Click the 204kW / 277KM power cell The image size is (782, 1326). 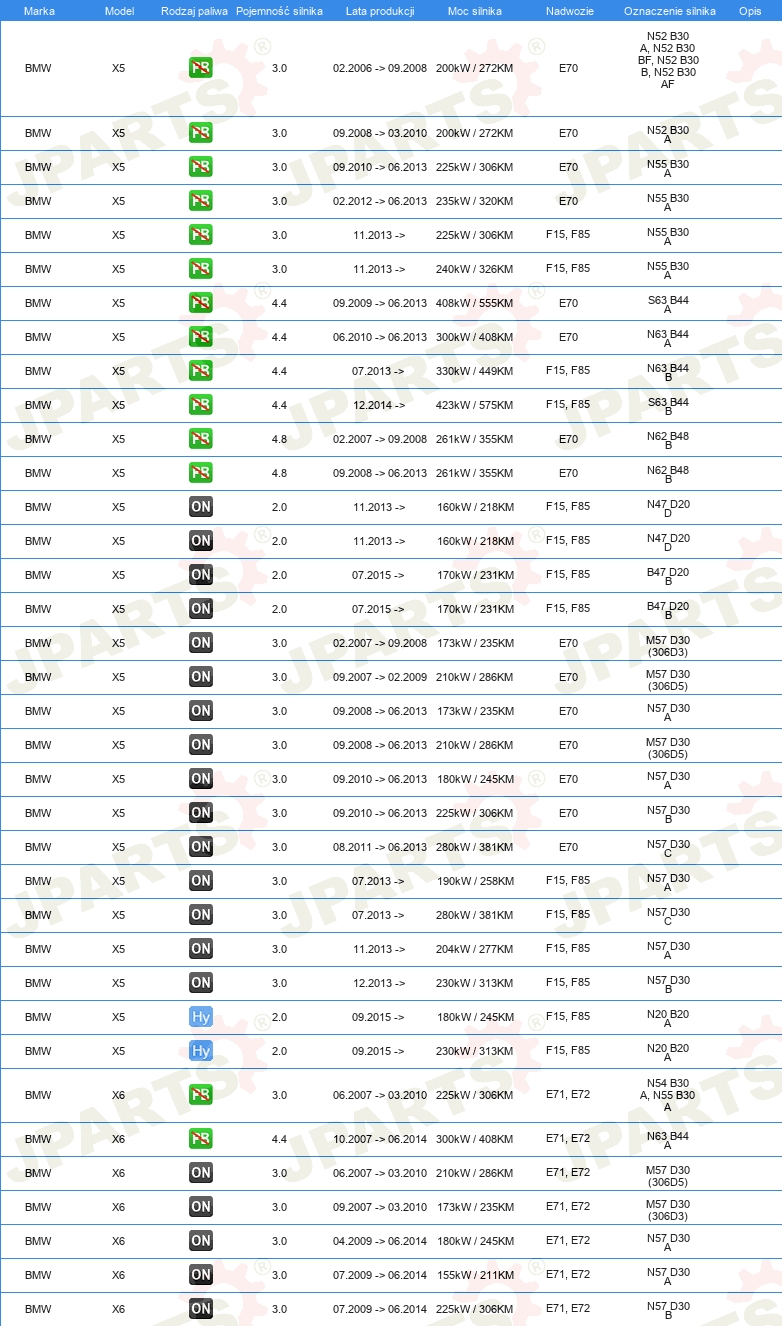point(474,949)
